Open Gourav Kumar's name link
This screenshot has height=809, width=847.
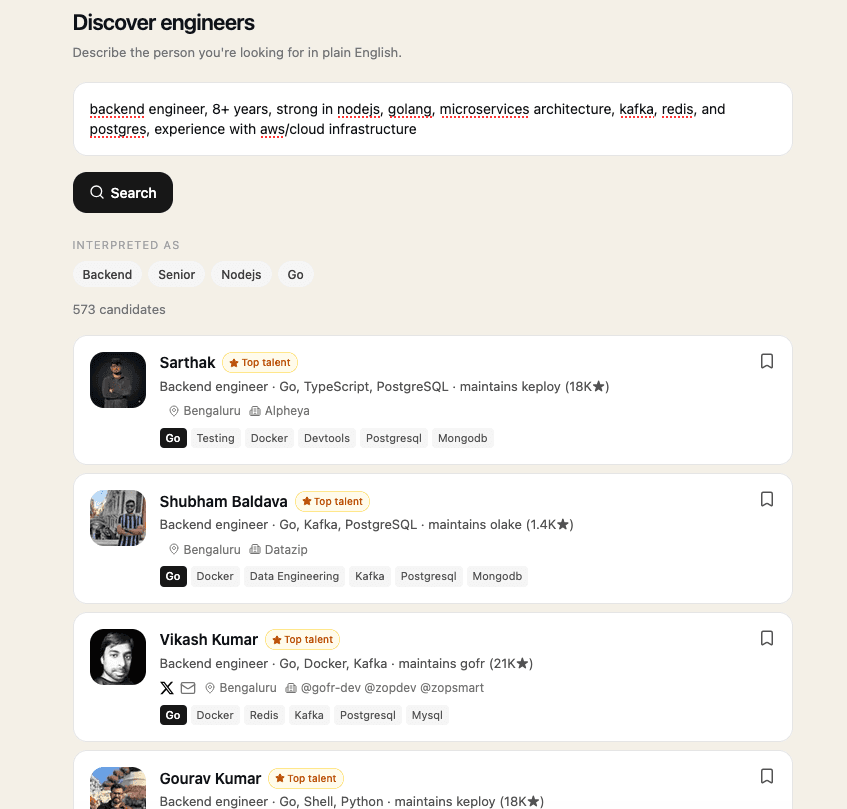[x=211, y=779]
